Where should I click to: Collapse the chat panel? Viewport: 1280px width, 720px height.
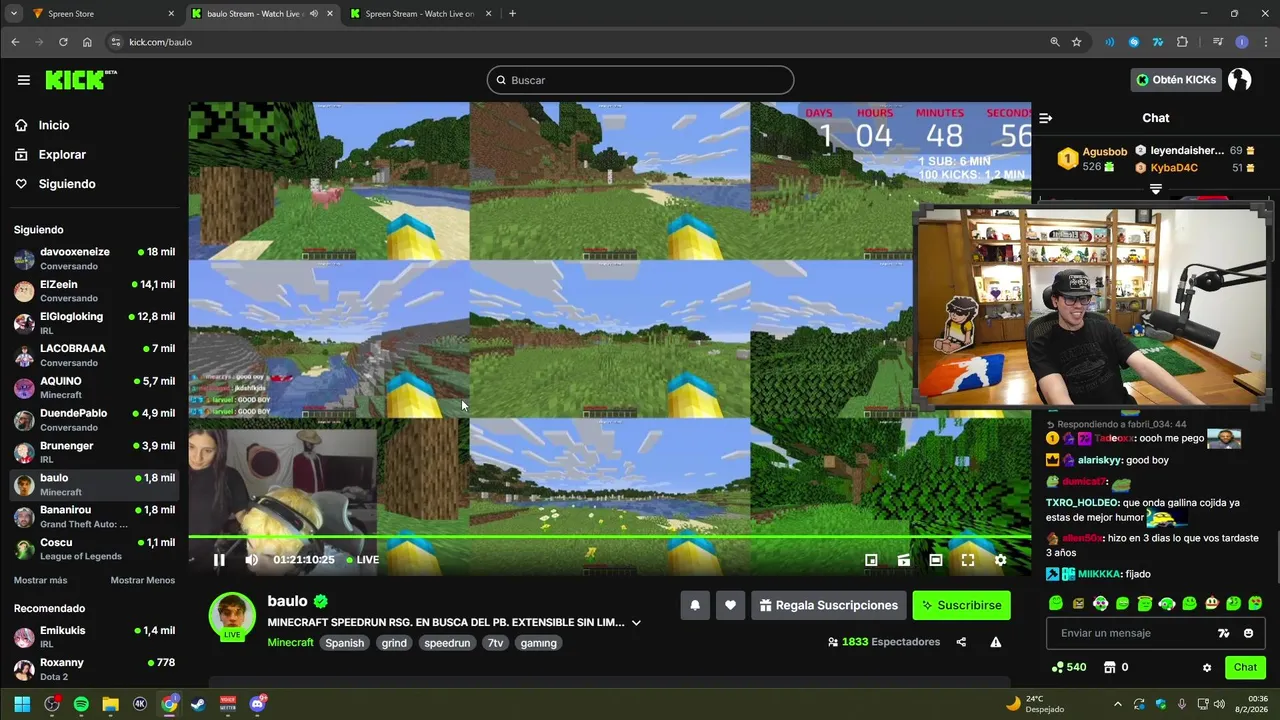pyautogui.click(x=1046, y=118)
